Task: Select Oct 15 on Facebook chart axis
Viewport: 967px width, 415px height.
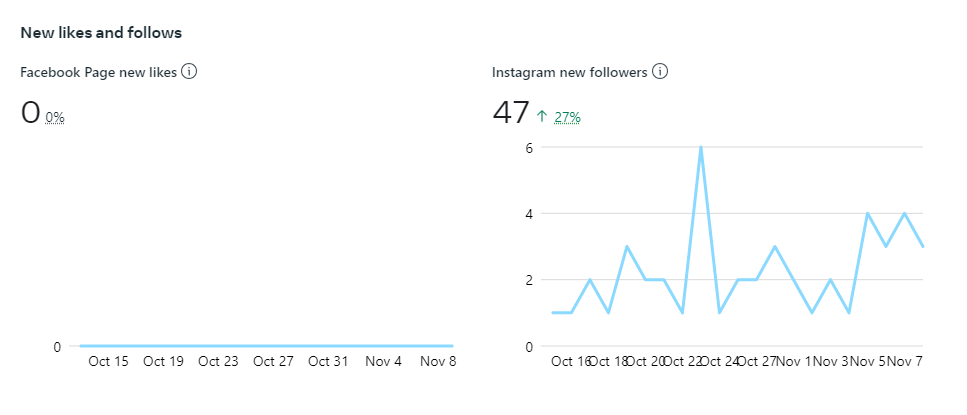Action: tap(108, 361)
